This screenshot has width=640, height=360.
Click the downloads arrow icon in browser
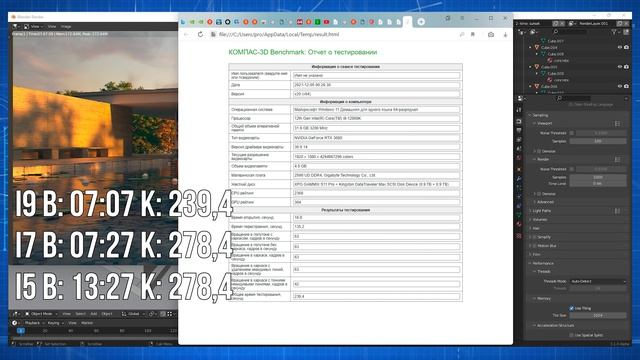pos(505,35)
